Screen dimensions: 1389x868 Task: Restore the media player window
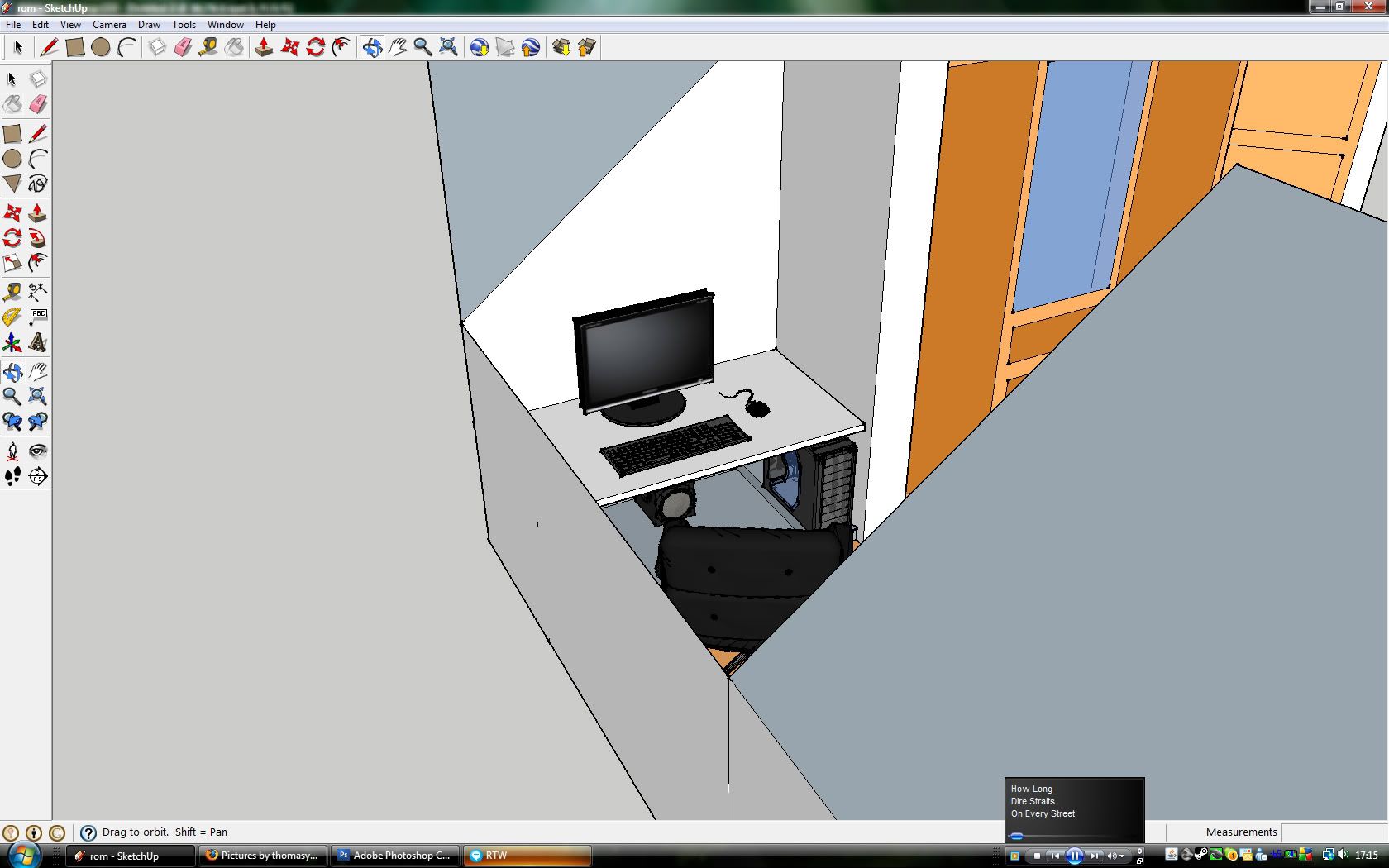[x=1139, y=861]
